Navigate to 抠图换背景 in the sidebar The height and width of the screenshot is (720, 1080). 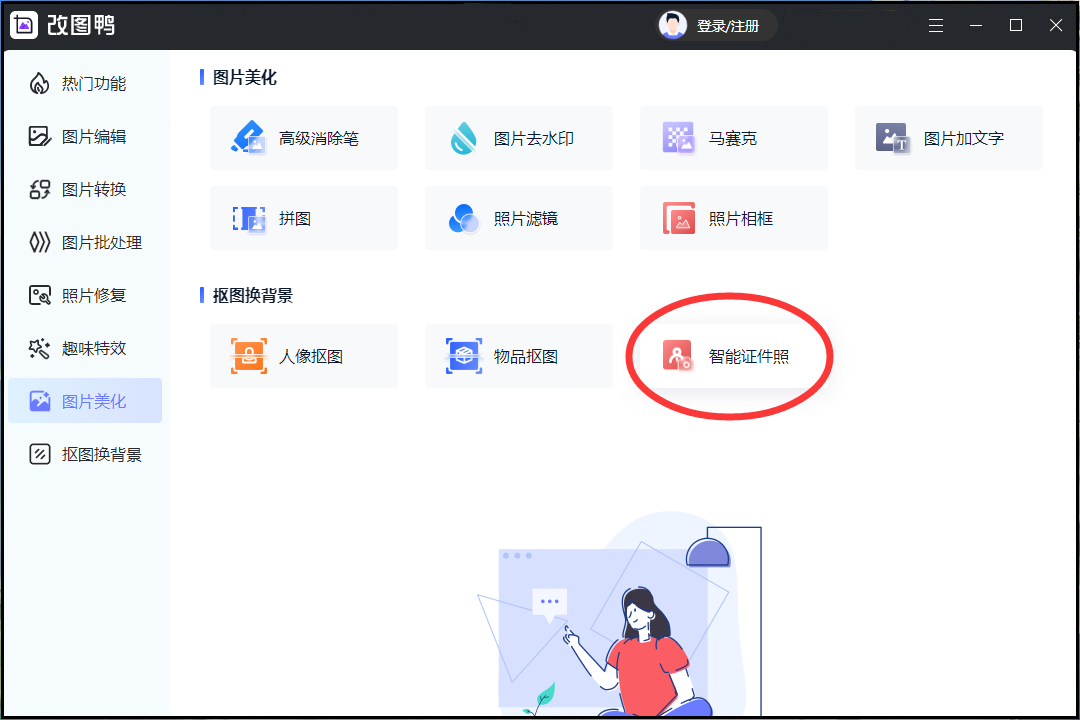pos(85,453)
